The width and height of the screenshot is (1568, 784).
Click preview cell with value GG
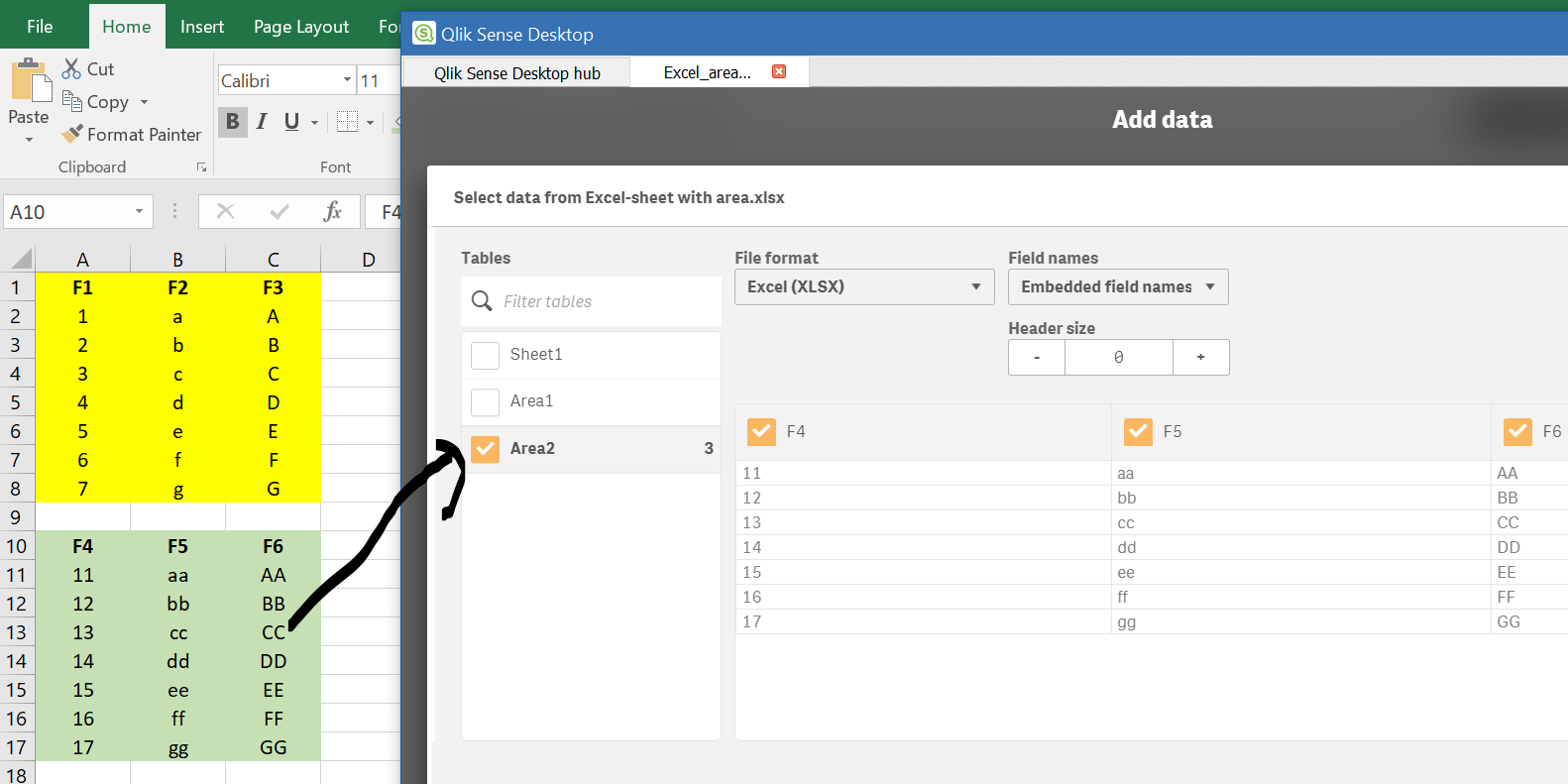click(x=1530, y=621)
